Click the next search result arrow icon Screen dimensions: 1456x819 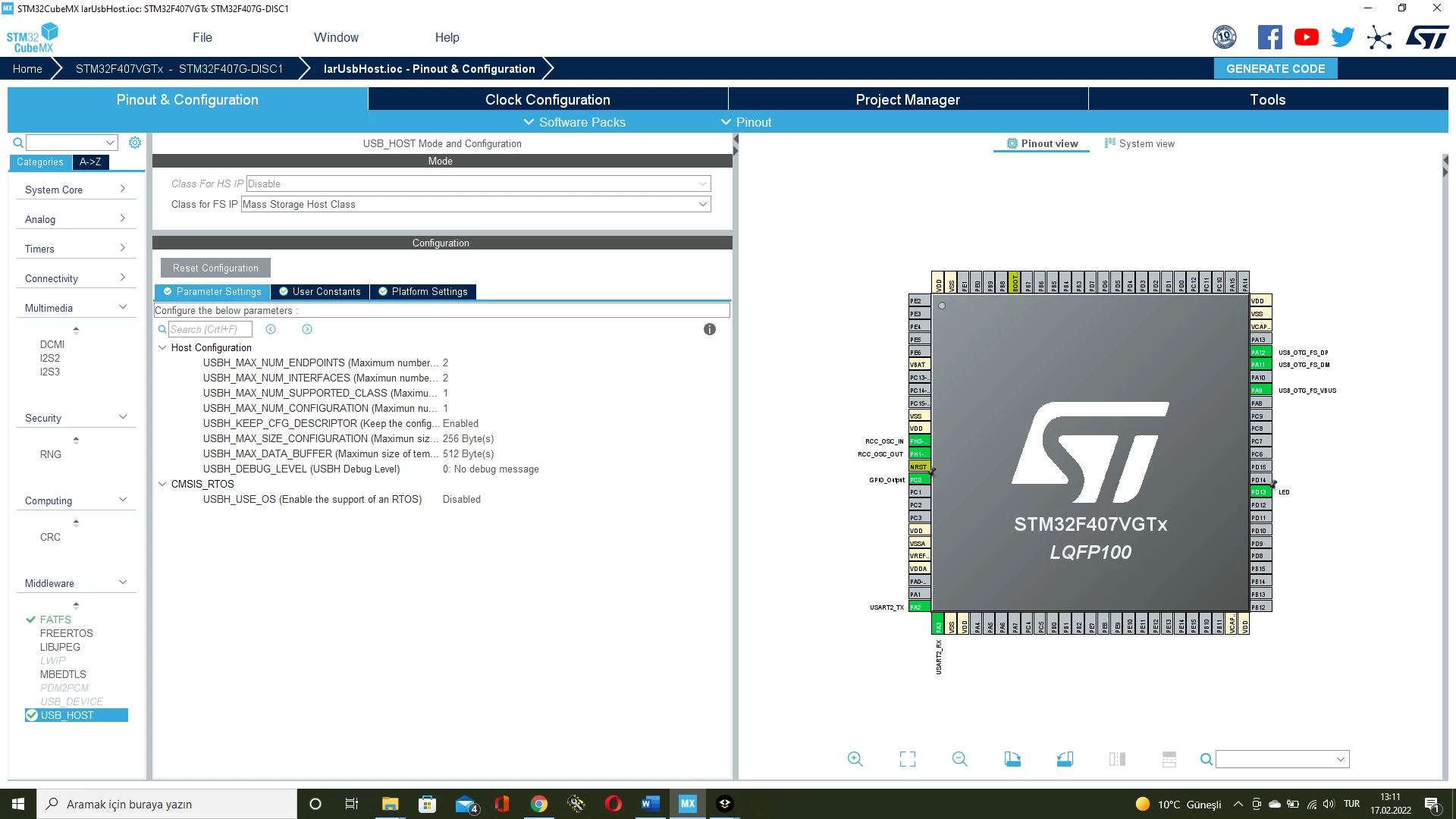point(307,329)
